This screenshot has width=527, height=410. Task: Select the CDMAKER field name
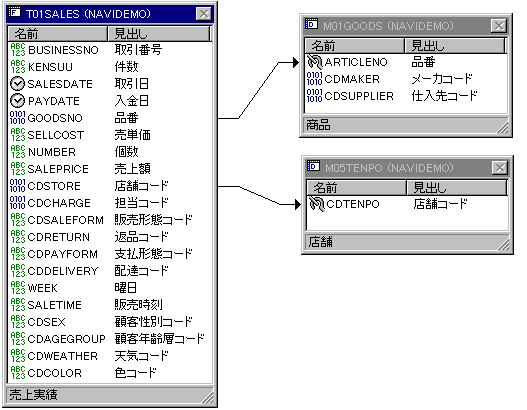(x=352, y=79)
